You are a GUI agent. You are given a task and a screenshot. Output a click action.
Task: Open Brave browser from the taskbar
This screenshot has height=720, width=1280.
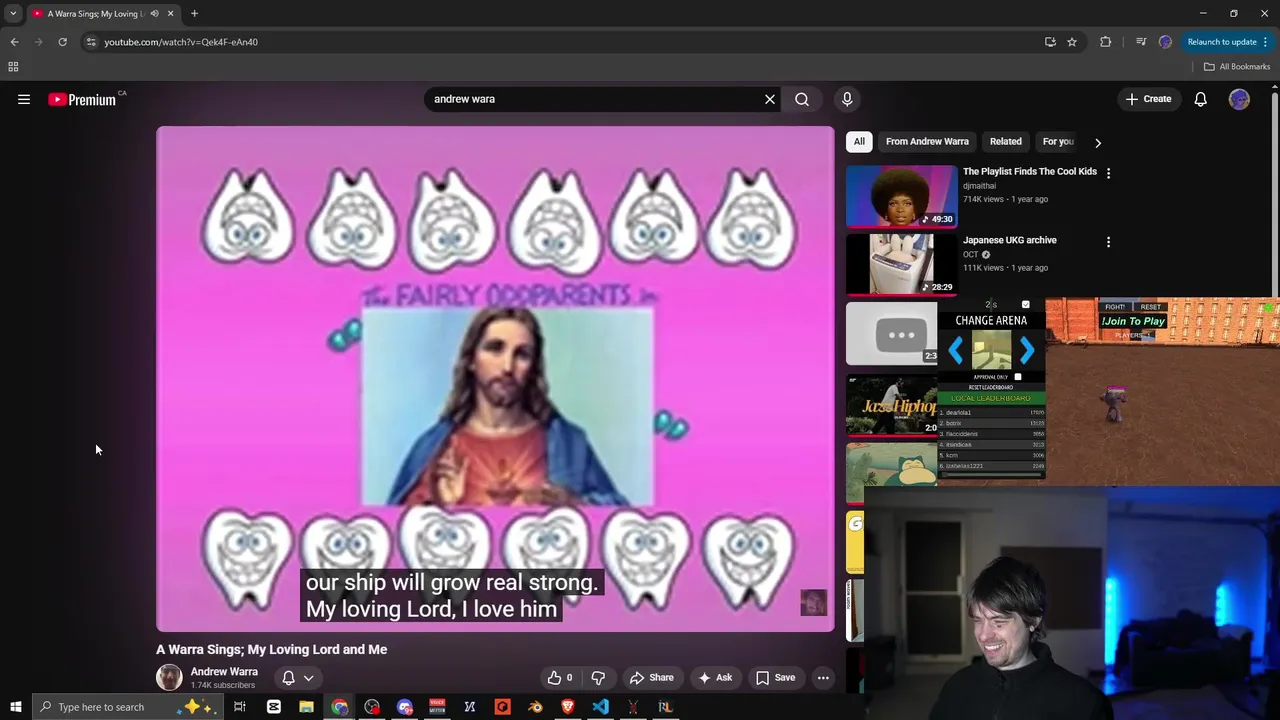(568, 707)
